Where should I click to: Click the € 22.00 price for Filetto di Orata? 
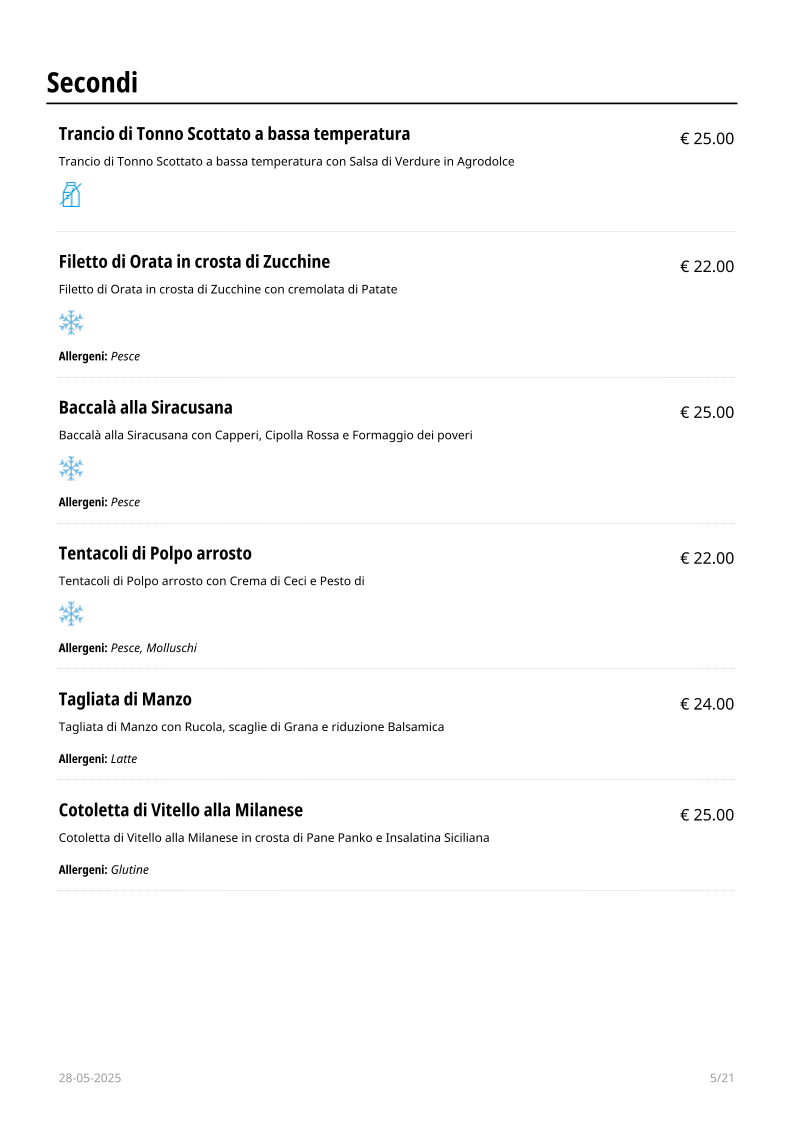click(707, 266)
